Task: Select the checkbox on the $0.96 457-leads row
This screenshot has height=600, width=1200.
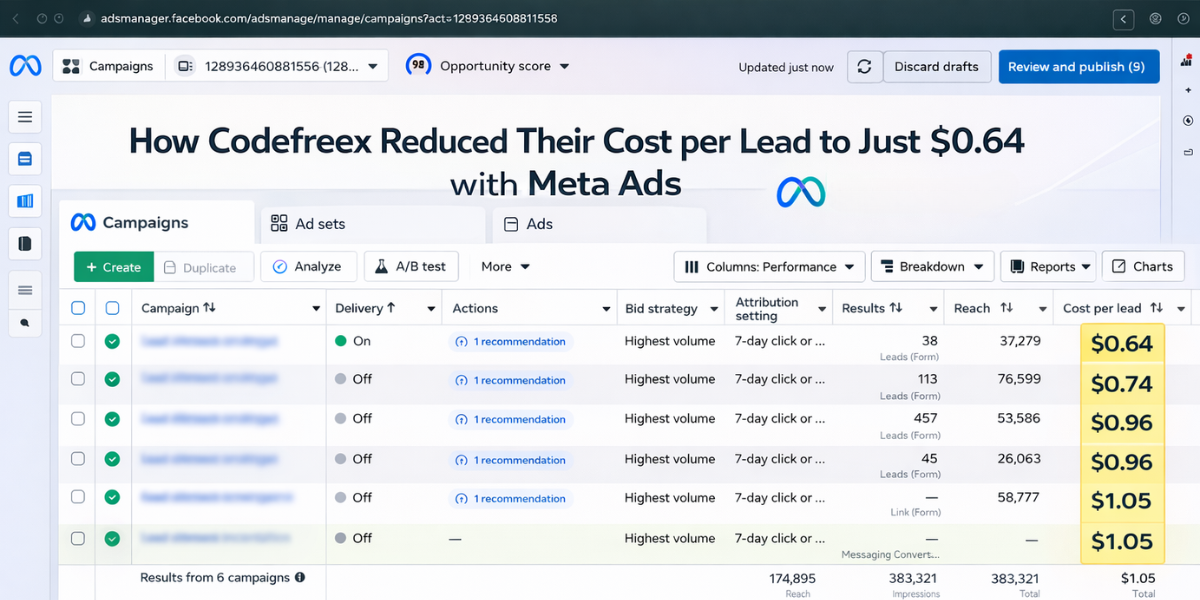Action: point(78,419)
